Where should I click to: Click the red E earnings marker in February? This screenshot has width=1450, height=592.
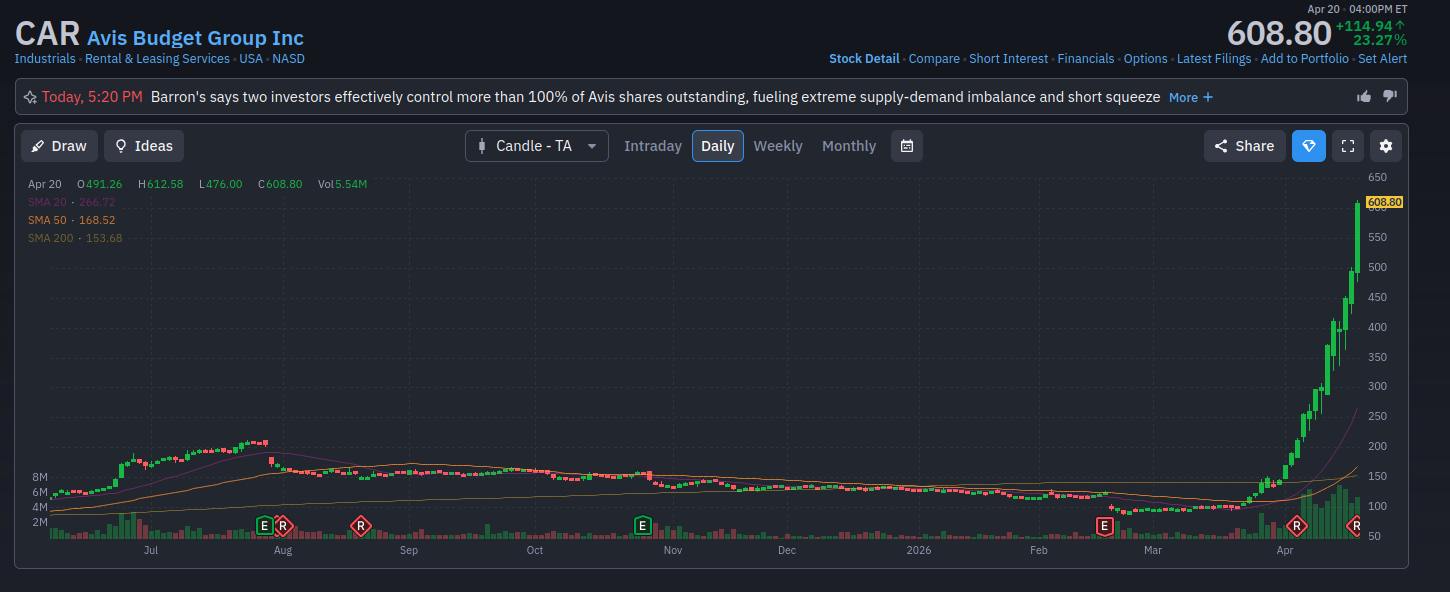pos(1105,526)
